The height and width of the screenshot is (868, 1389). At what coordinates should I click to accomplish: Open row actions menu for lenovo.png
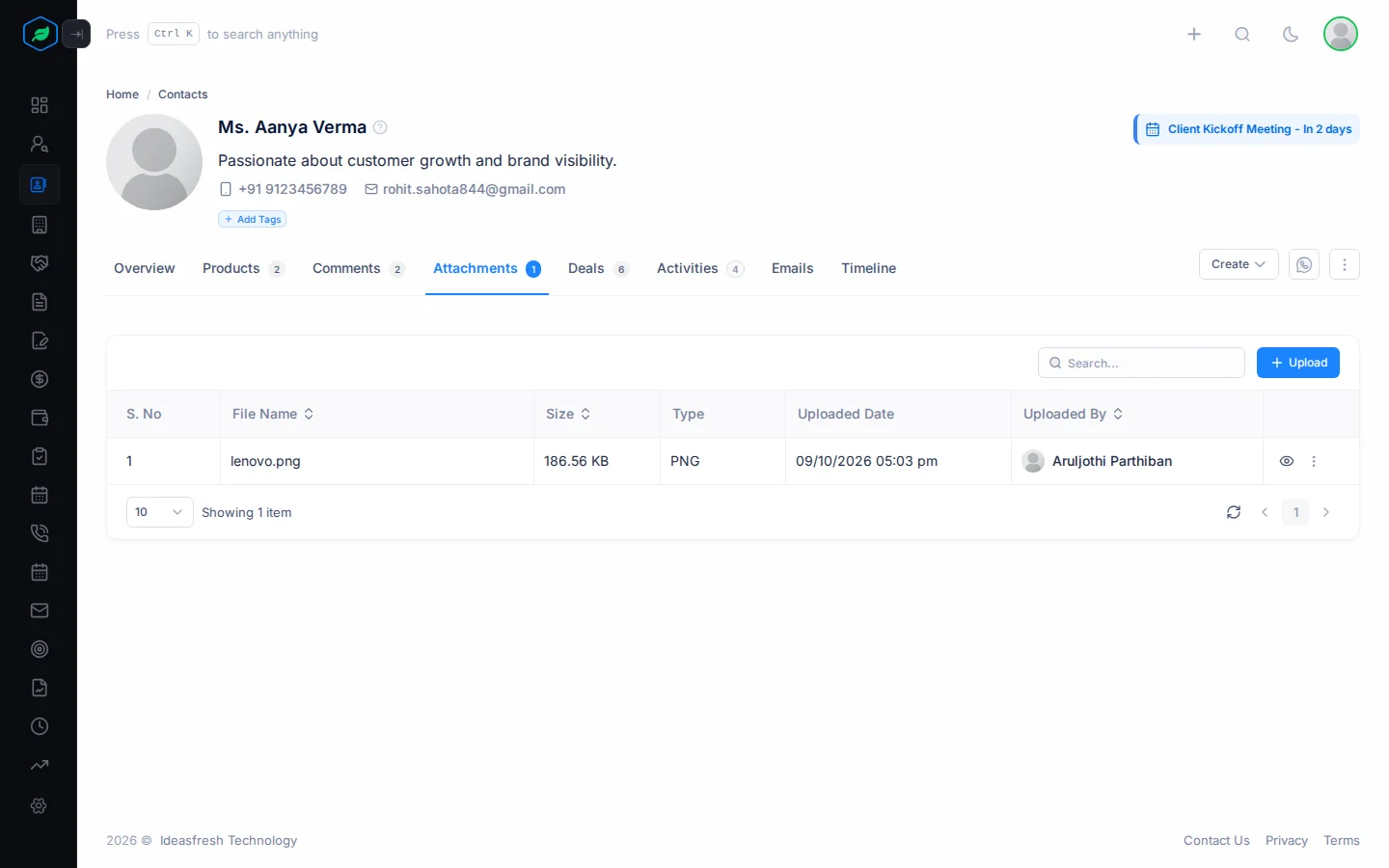[x=1314, y=461]
